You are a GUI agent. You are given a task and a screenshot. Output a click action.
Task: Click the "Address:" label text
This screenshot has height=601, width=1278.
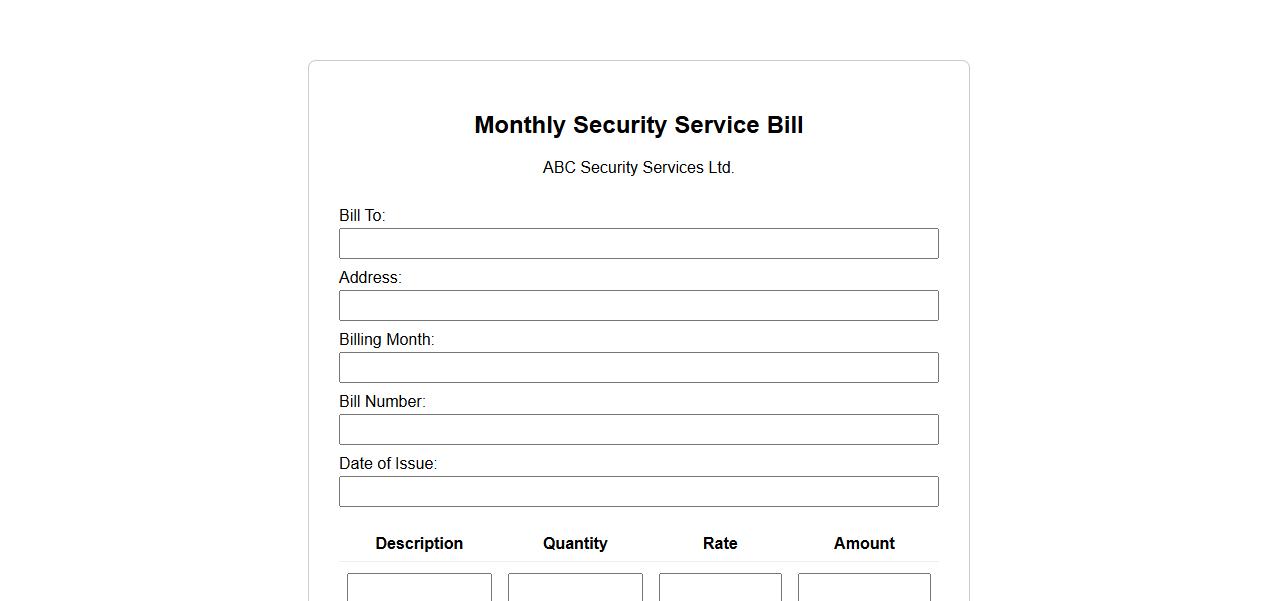tap(370, 277)
